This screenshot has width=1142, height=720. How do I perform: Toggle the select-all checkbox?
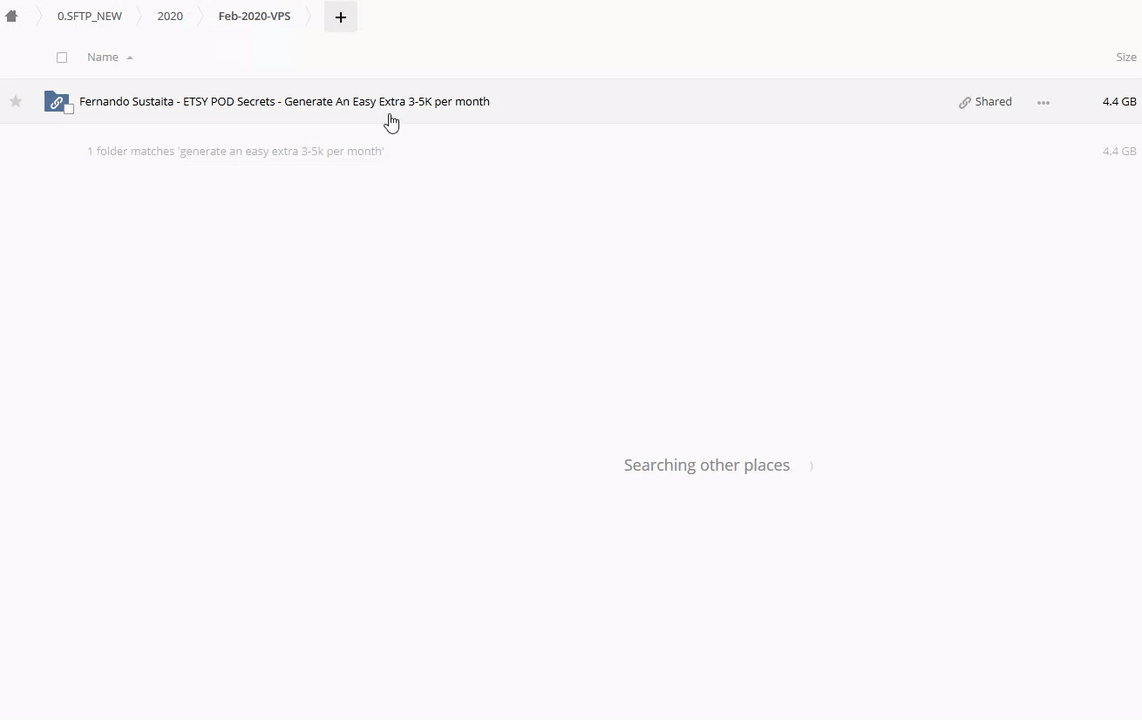pos(62,57)
